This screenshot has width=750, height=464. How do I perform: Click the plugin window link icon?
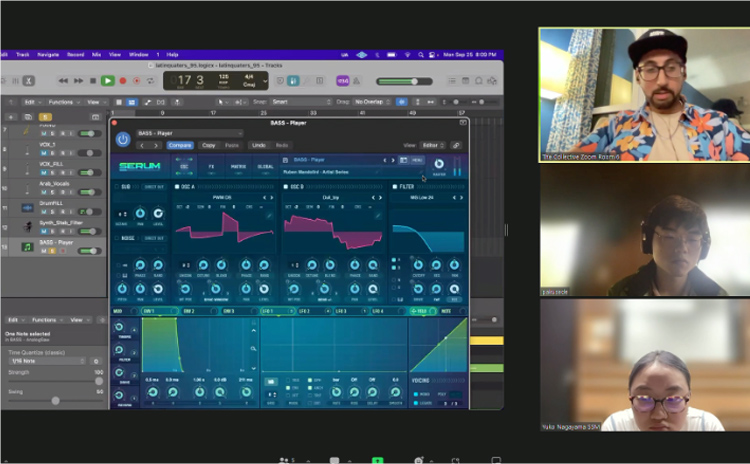tap(456, 145)
